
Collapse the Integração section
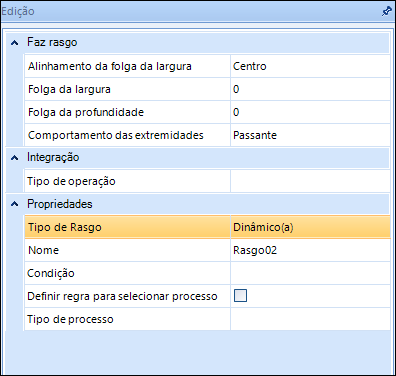(14, 158)
